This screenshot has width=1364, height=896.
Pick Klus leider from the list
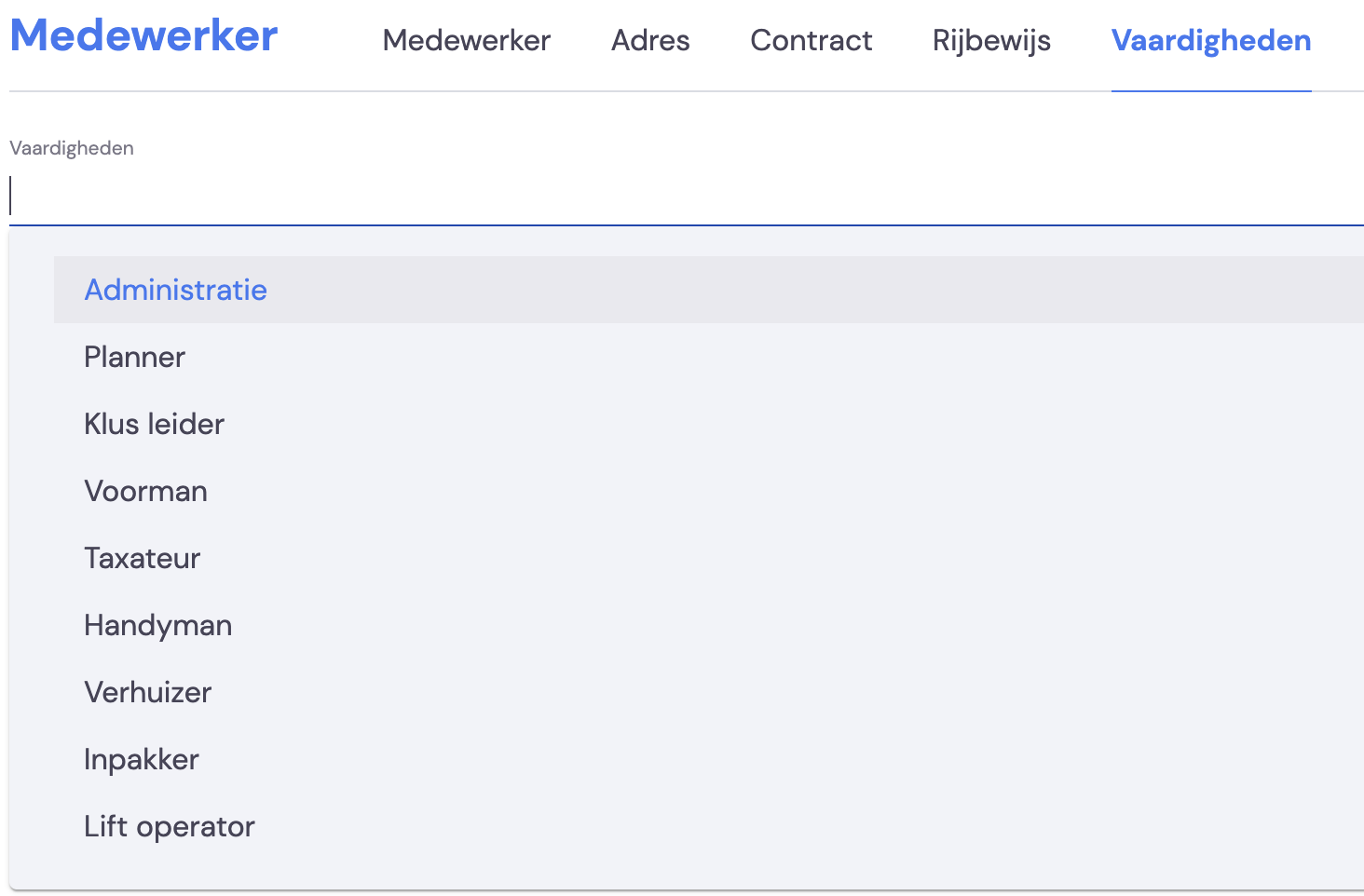(x=709, y=424)
